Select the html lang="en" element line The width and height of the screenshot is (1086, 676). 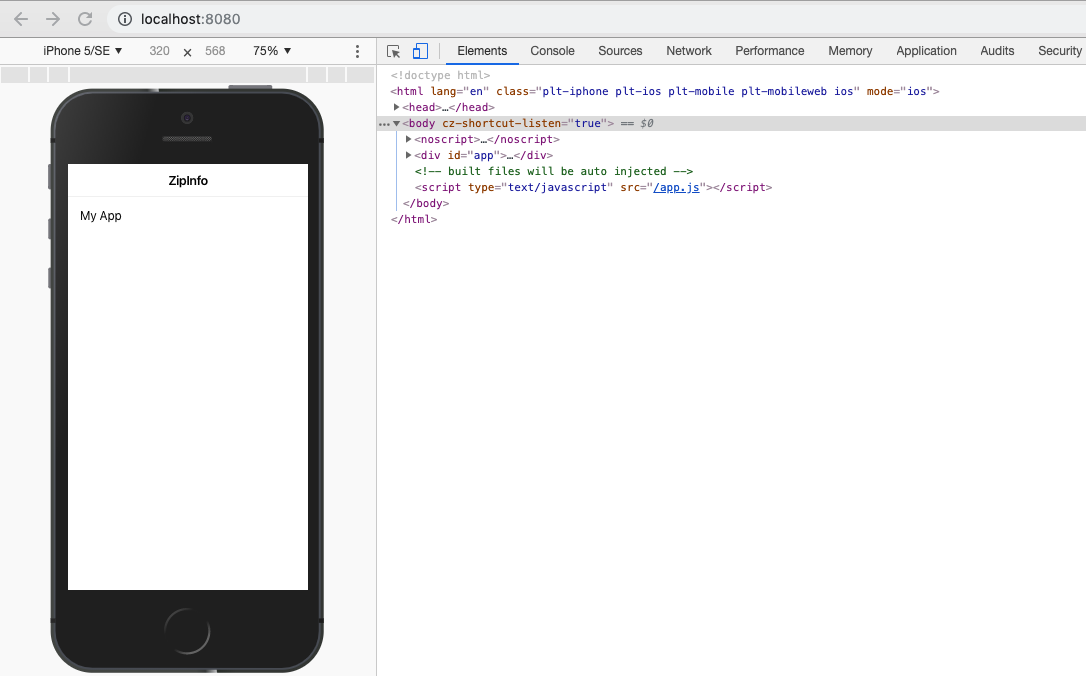click(664, 91)
